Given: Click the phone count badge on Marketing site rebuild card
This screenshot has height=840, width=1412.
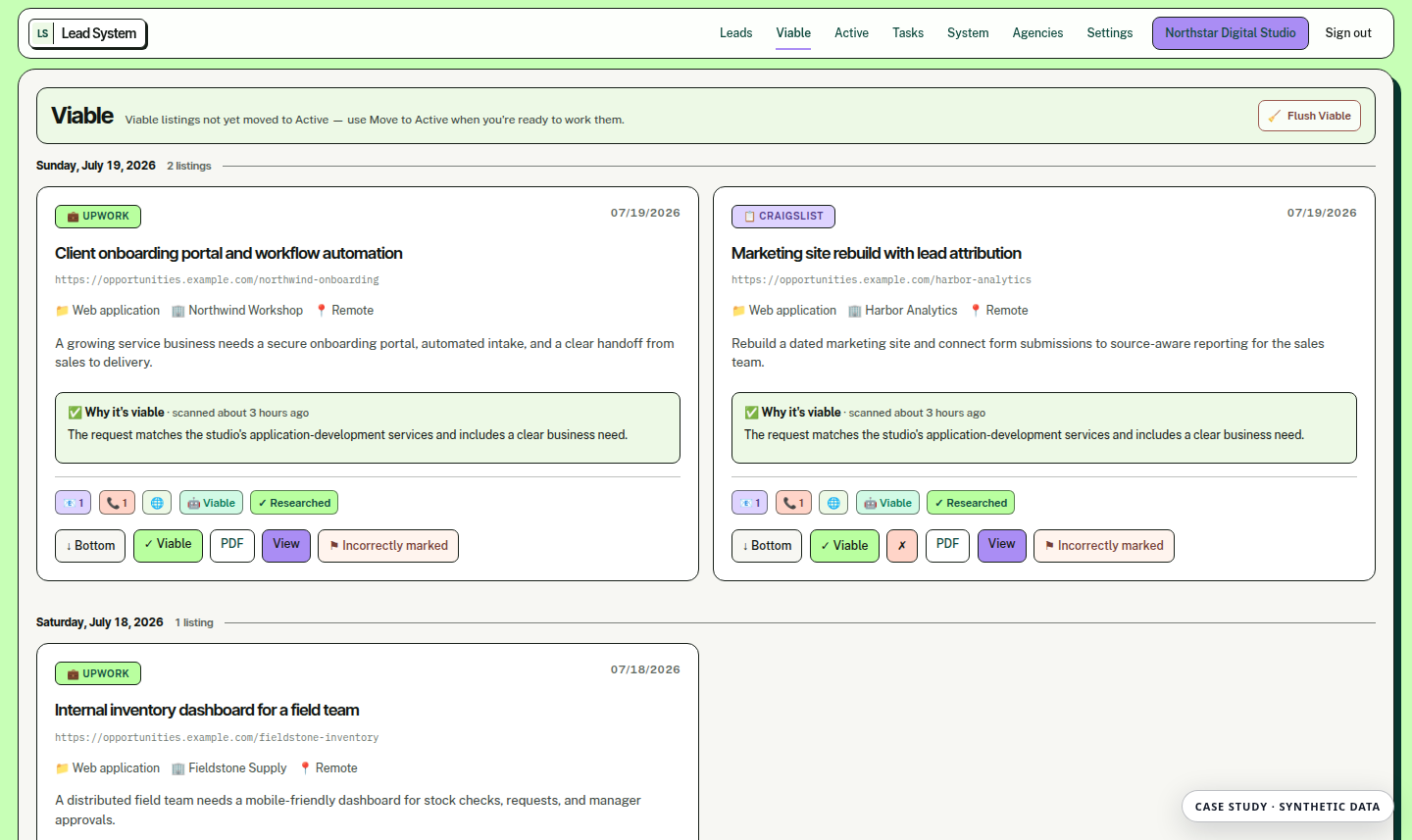Looking at the screenshot, I should 793,503.
